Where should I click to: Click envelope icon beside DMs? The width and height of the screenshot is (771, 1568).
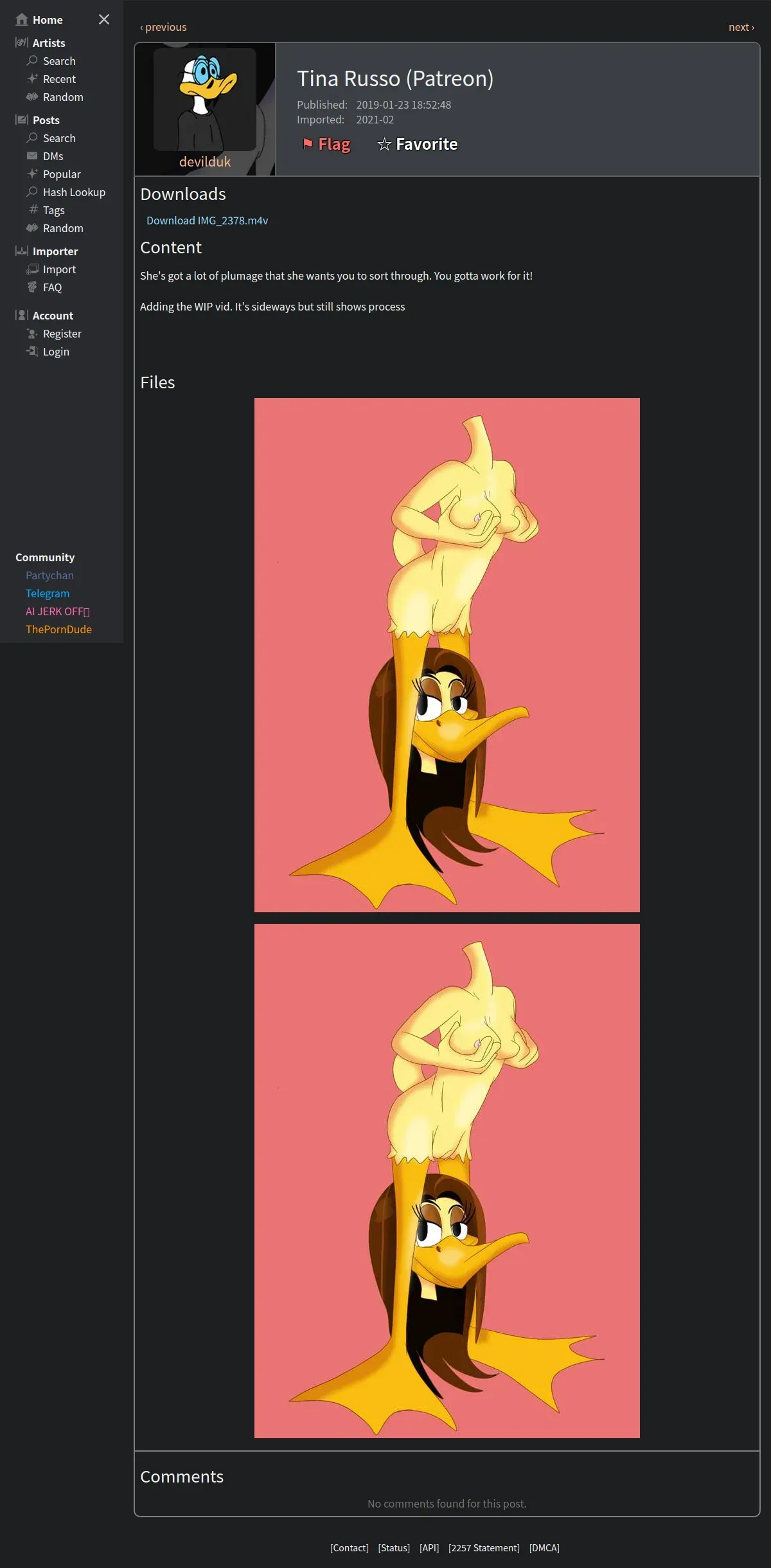click(32, 156)
